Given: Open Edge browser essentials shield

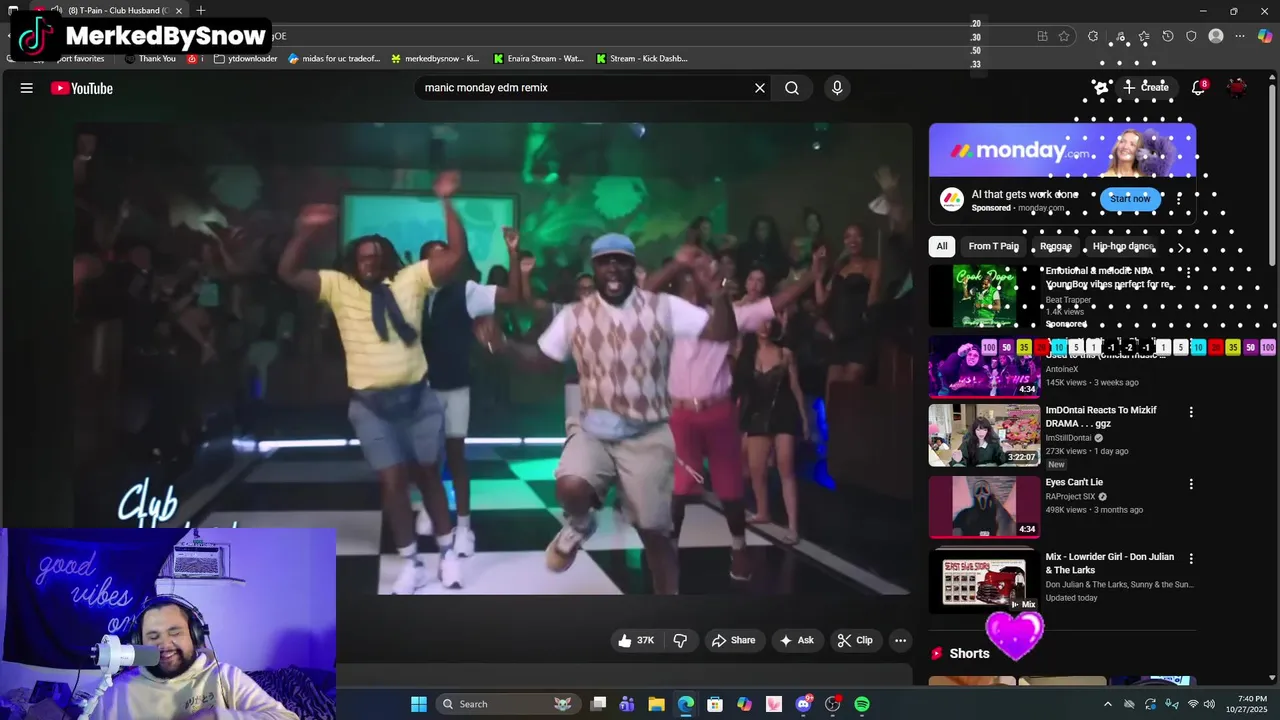Looking at the screenshot, I should click(1191, 36).
